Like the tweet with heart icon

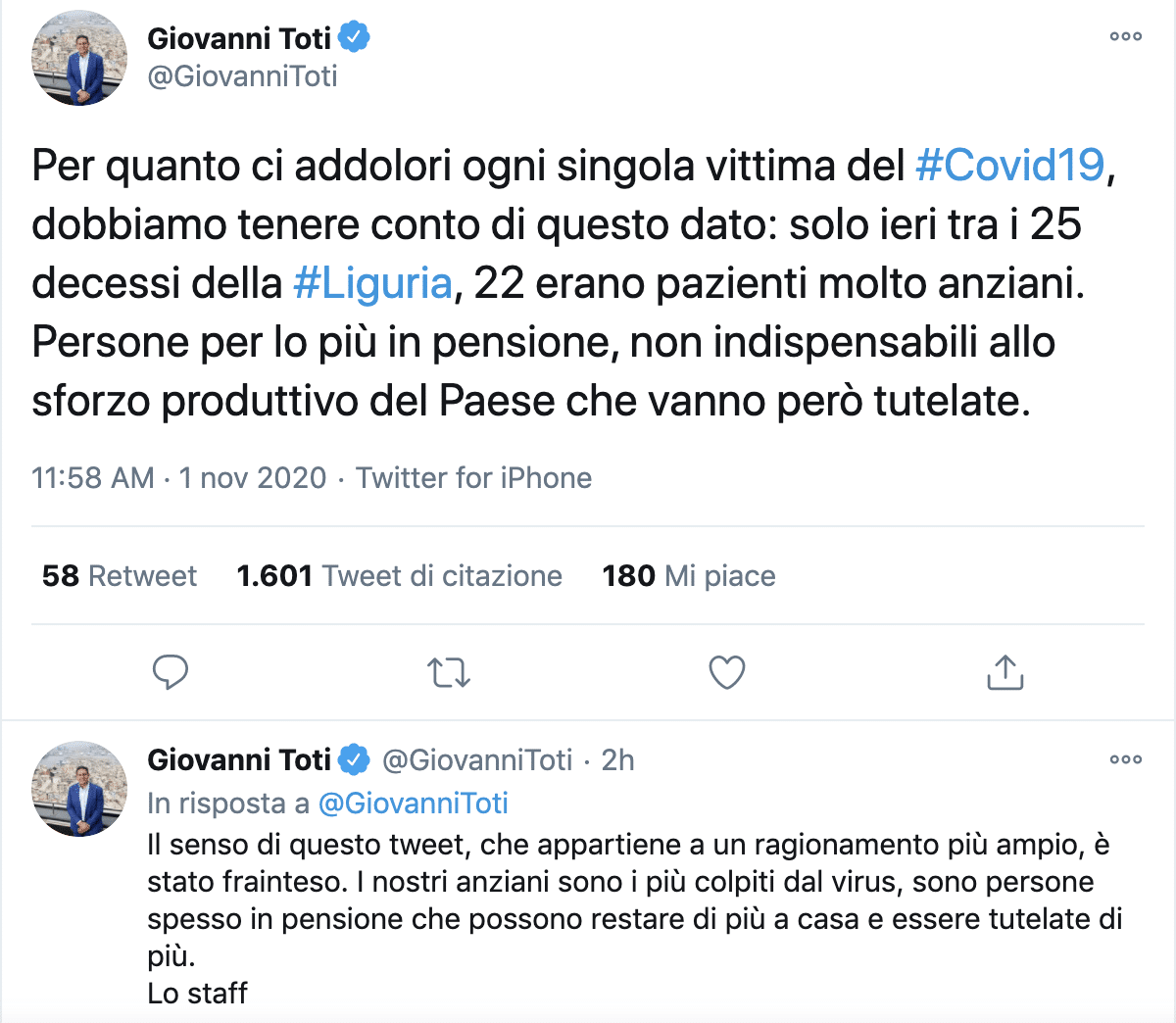point(726,672)
